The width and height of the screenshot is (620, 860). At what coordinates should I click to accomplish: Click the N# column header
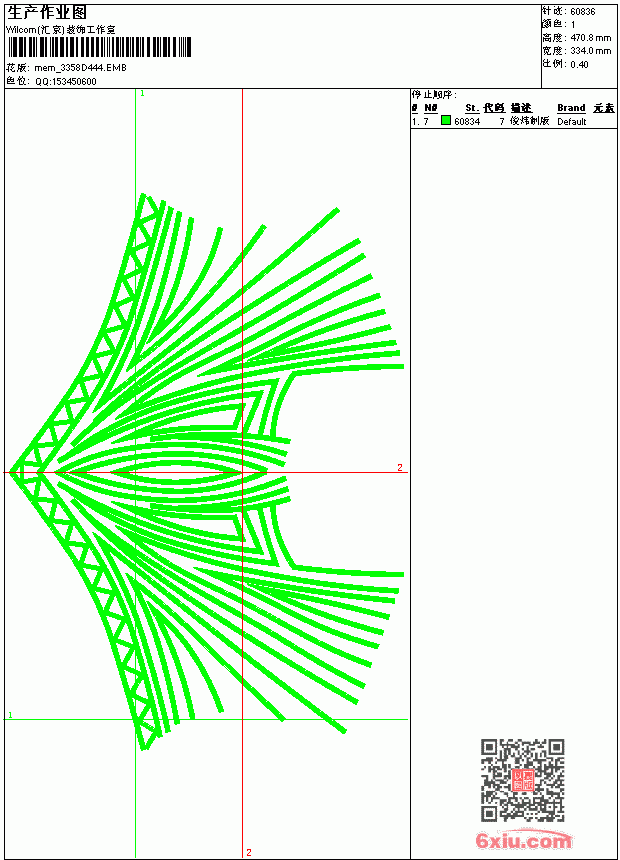(431, 108)
